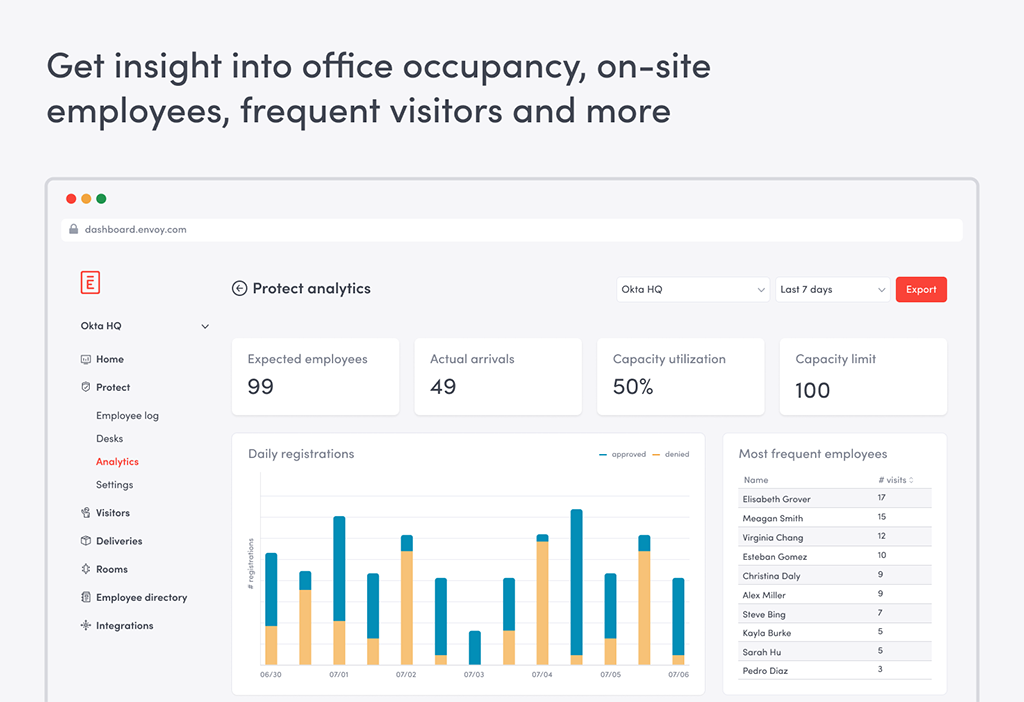Expand the Okta HQ sidebar location chevron
Image resolution: width=1024 pixels, height=702 pixels.
205,326
